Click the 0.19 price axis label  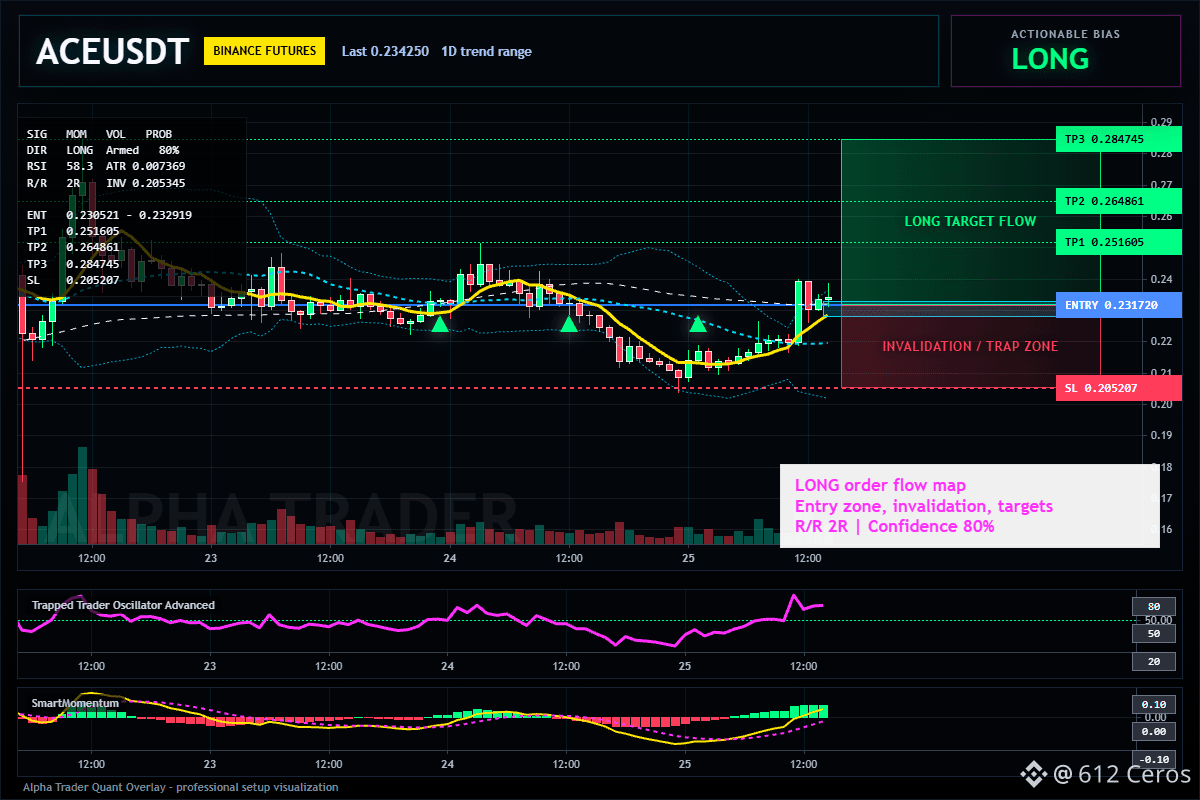coord(1160,435)
